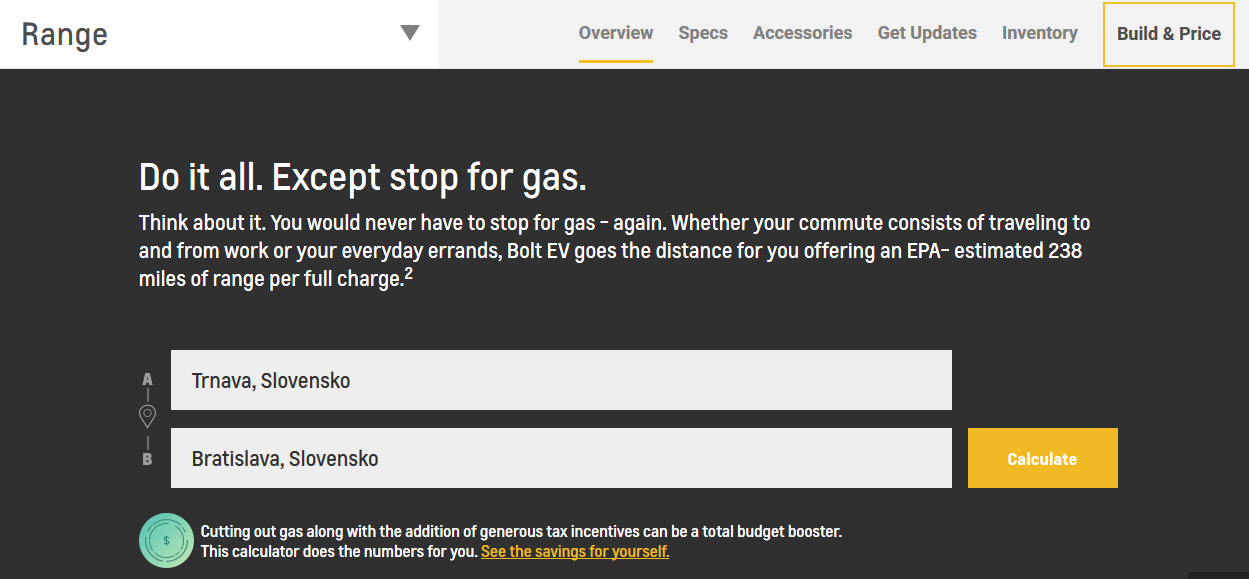
Task: Click the map pin location icon
Action: pyautogui.click(x=147, y=416)
